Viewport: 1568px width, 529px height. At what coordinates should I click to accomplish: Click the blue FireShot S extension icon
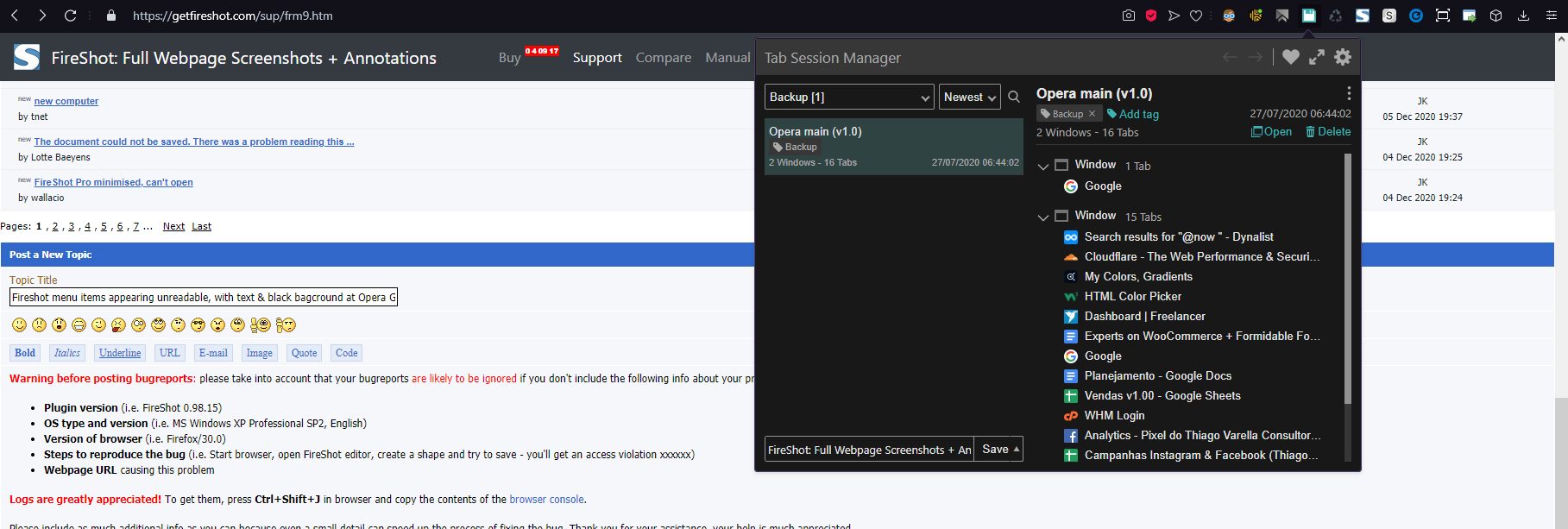[x=1363, y=16]
